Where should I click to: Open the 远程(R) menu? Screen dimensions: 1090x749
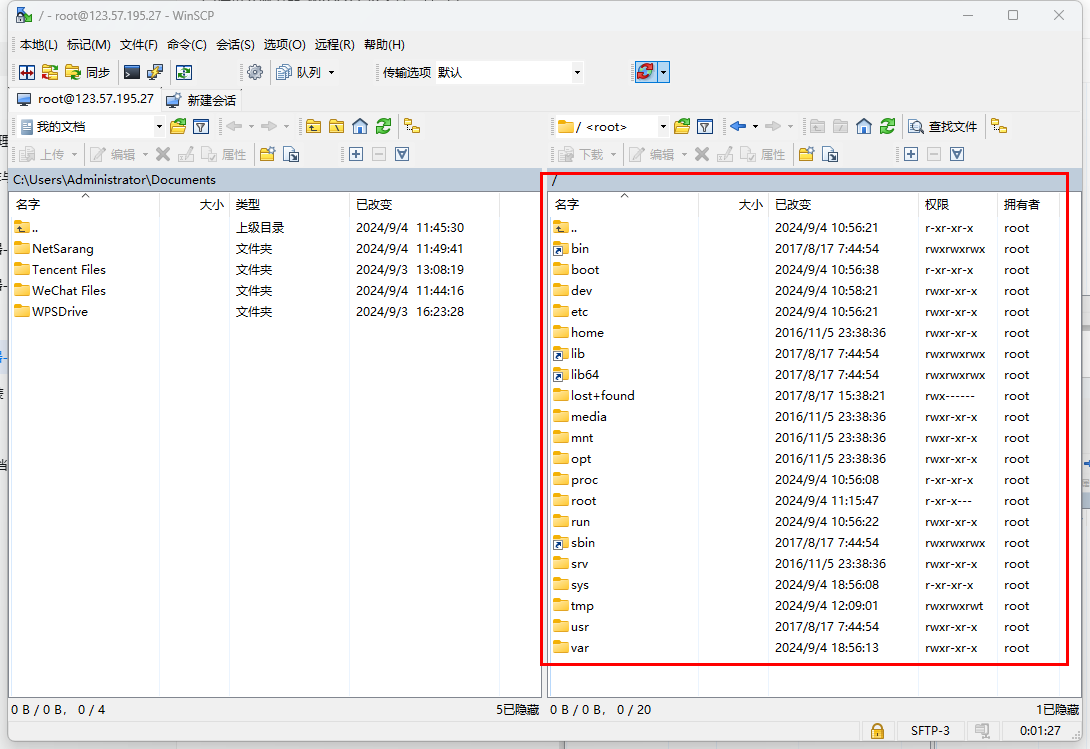pyautogui.click(x=334, y=45)
